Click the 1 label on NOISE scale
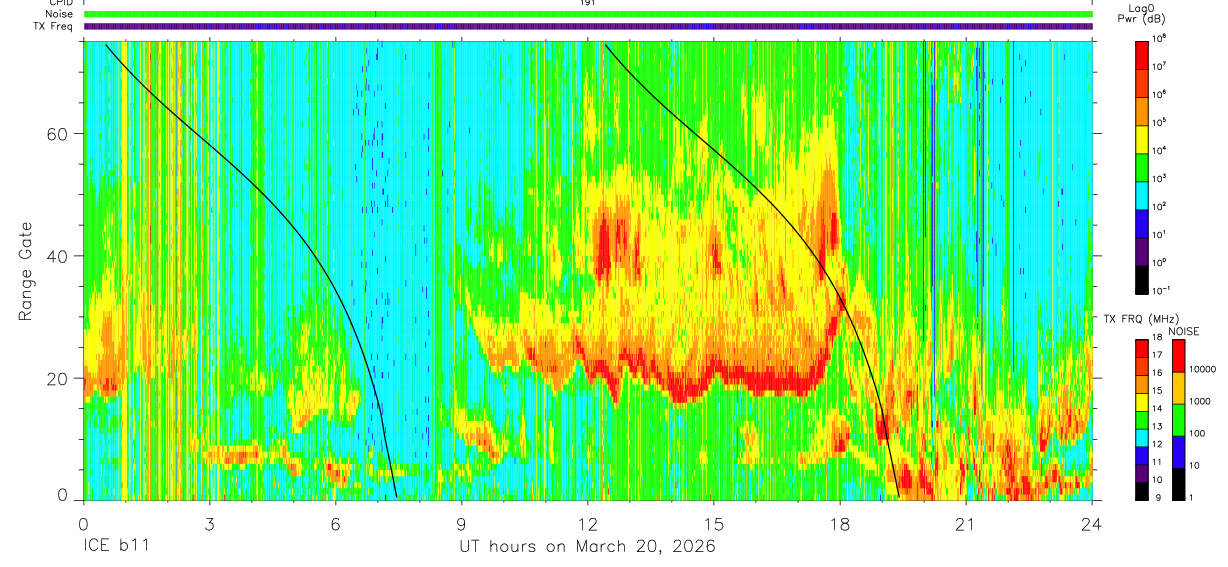This screenshot has height=567, width=1228. coord(1190,498)
